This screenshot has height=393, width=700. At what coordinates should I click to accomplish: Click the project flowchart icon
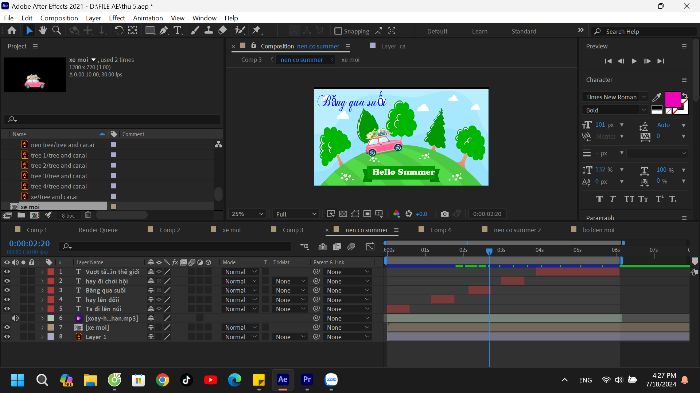tap(218, 144)
